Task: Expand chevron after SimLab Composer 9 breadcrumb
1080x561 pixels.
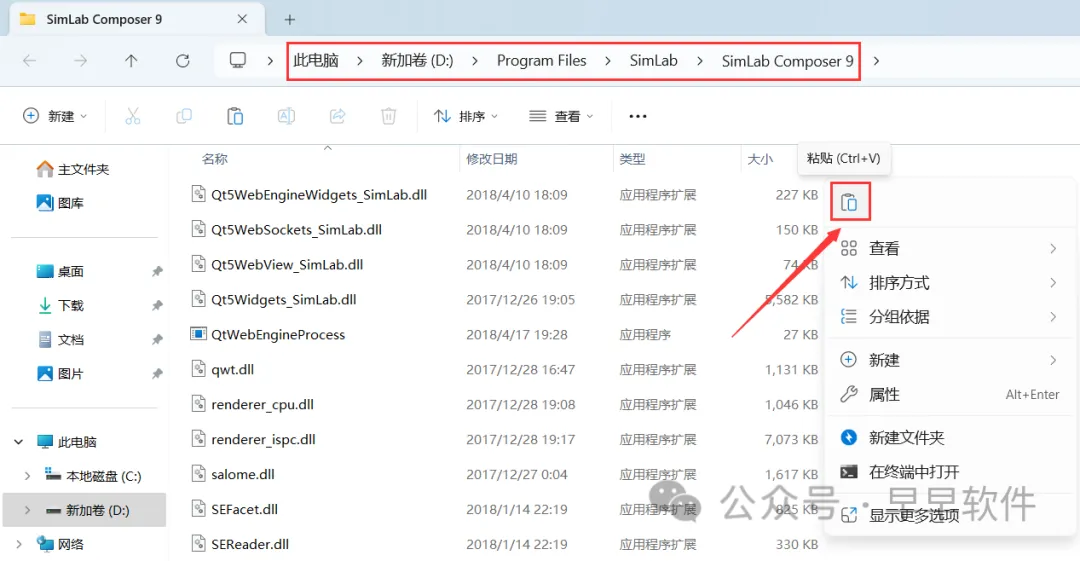Action: pos(876,61)
